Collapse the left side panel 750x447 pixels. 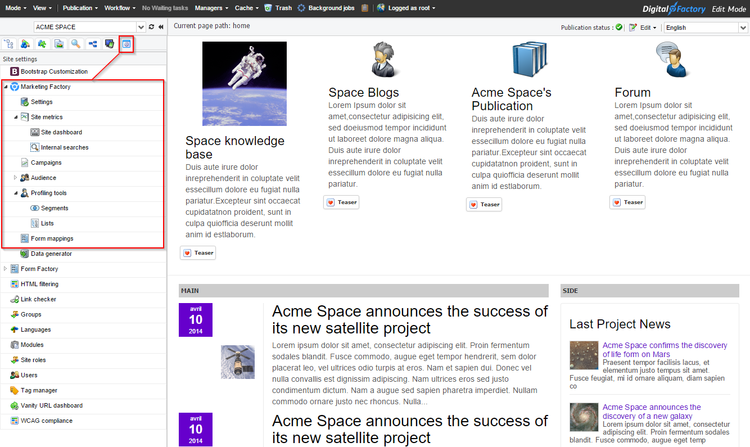(x=161, y=27)
